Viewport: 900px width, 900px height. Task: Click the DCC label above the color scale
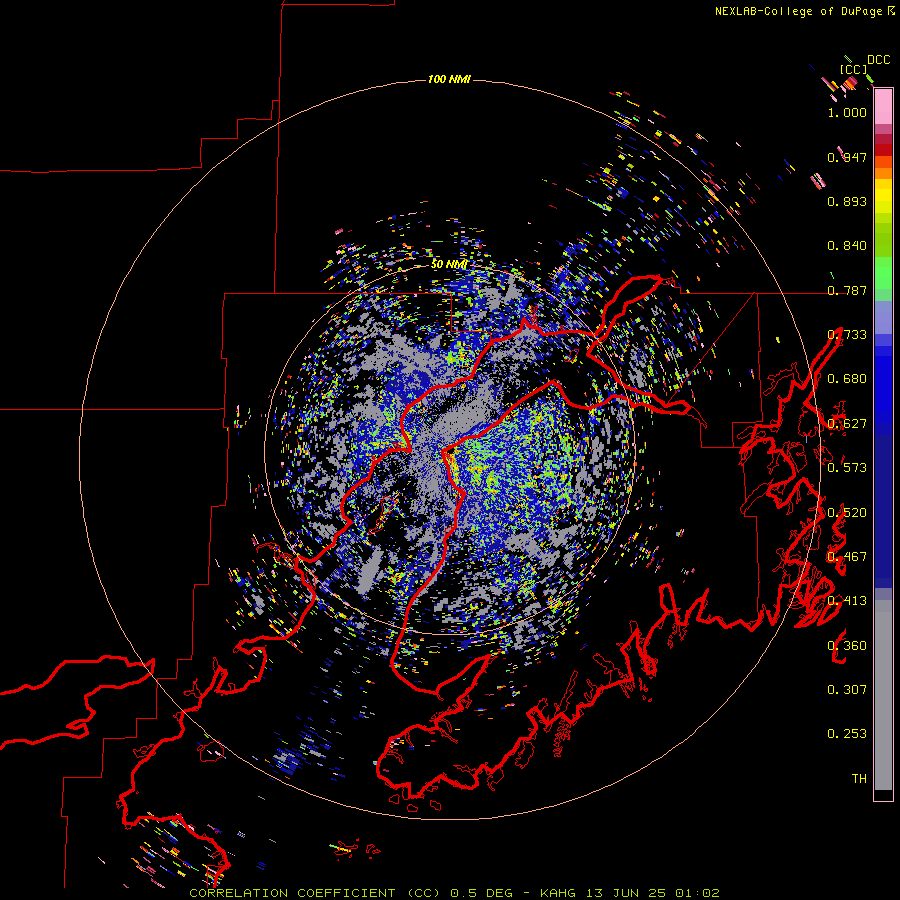pyautogui.click(x=879, y=60)
